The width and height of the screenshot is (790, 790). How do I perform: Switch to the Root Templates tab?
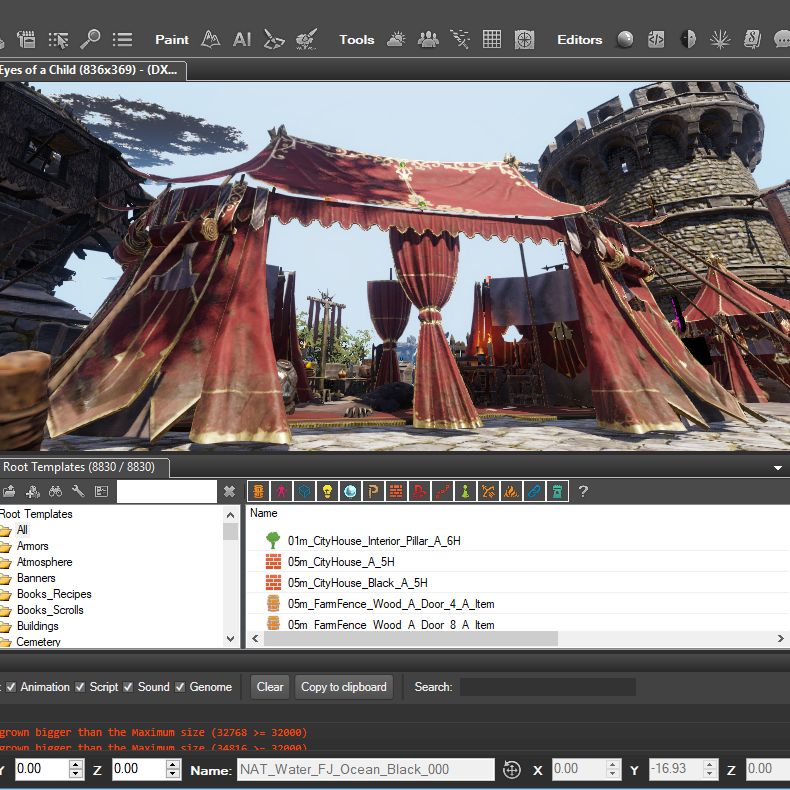[x=80, y=467]
